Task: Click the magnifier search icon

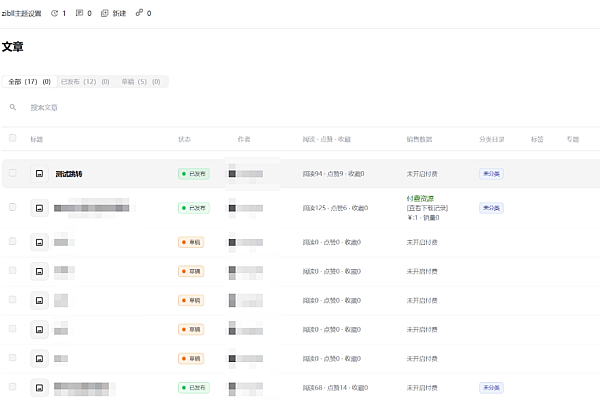Action: click(13, 107)
